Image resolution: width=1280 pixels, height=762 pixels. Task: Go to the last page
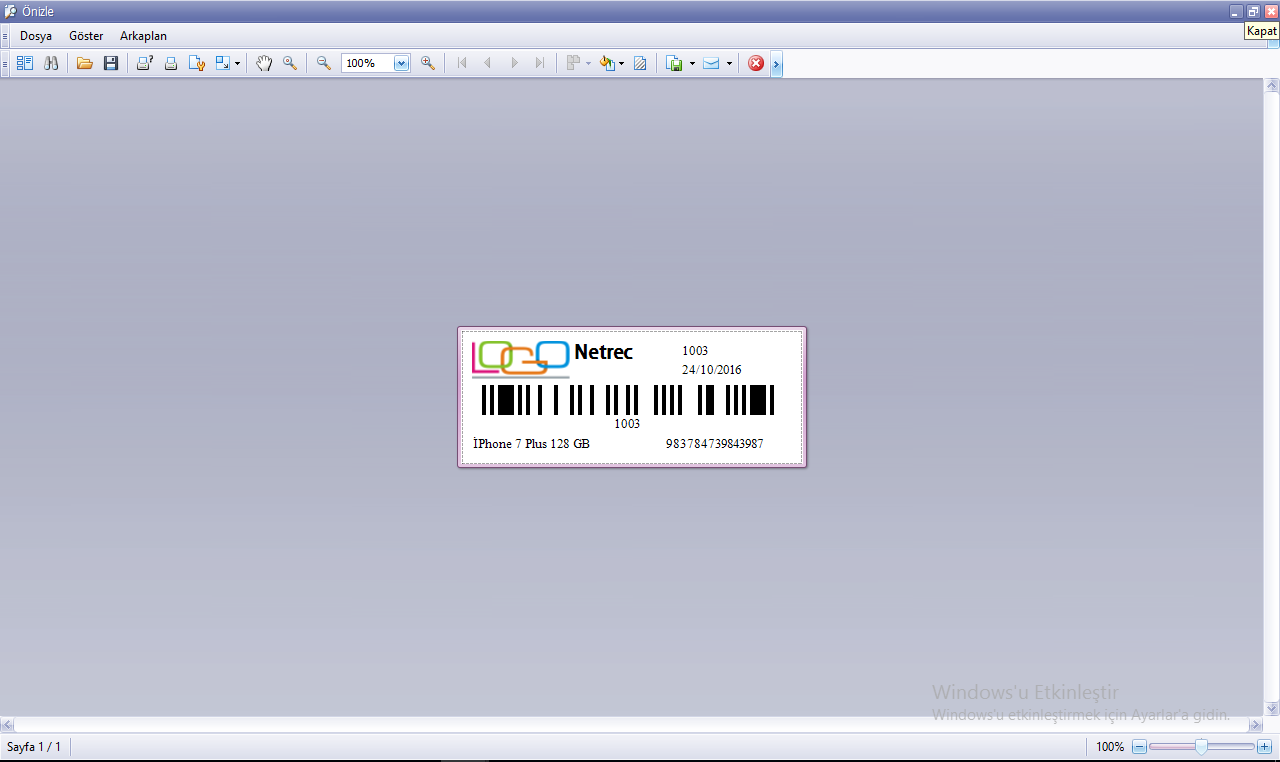(x=540, y=63)
